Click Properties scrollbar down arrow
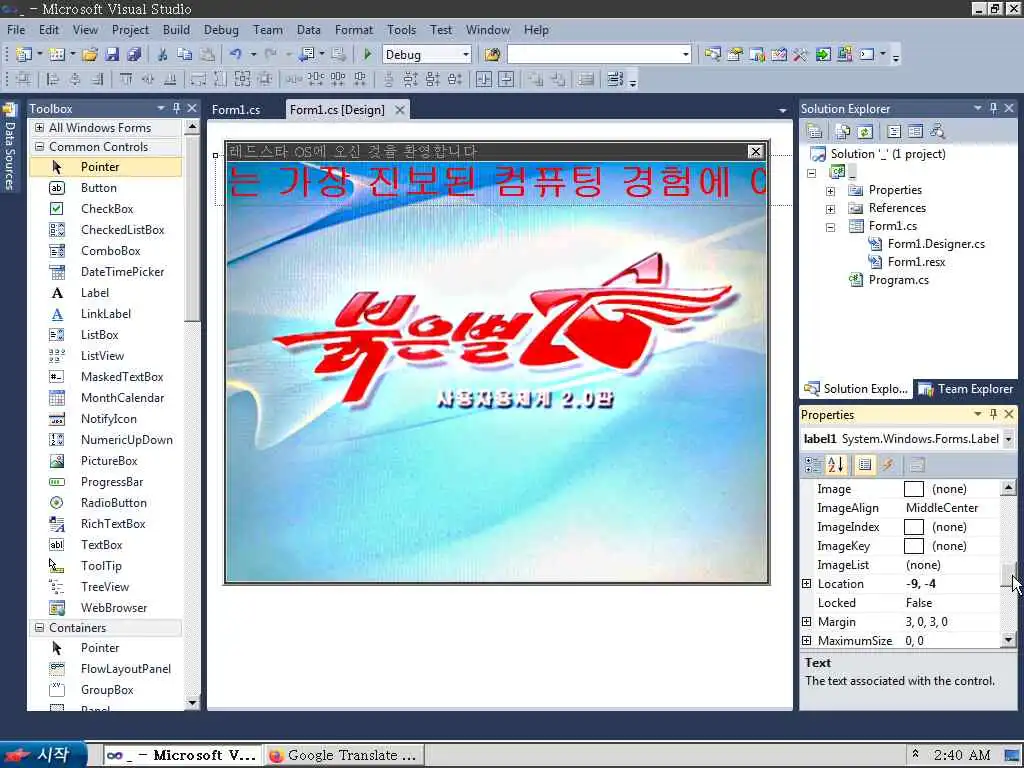Image resolution: width=1024 pixels, height=768 pixels. tap(1008, 641)
